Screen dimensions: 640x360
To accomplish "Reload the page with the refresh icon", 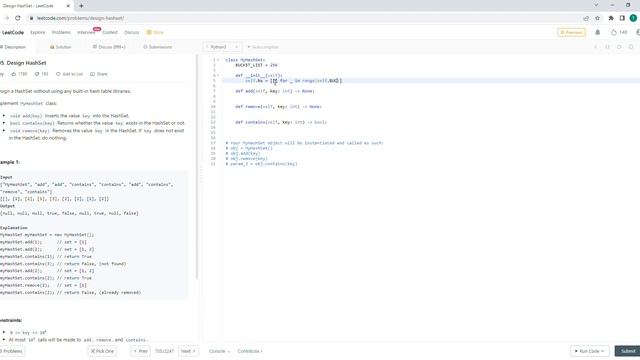I will click(x=18, y=18).
